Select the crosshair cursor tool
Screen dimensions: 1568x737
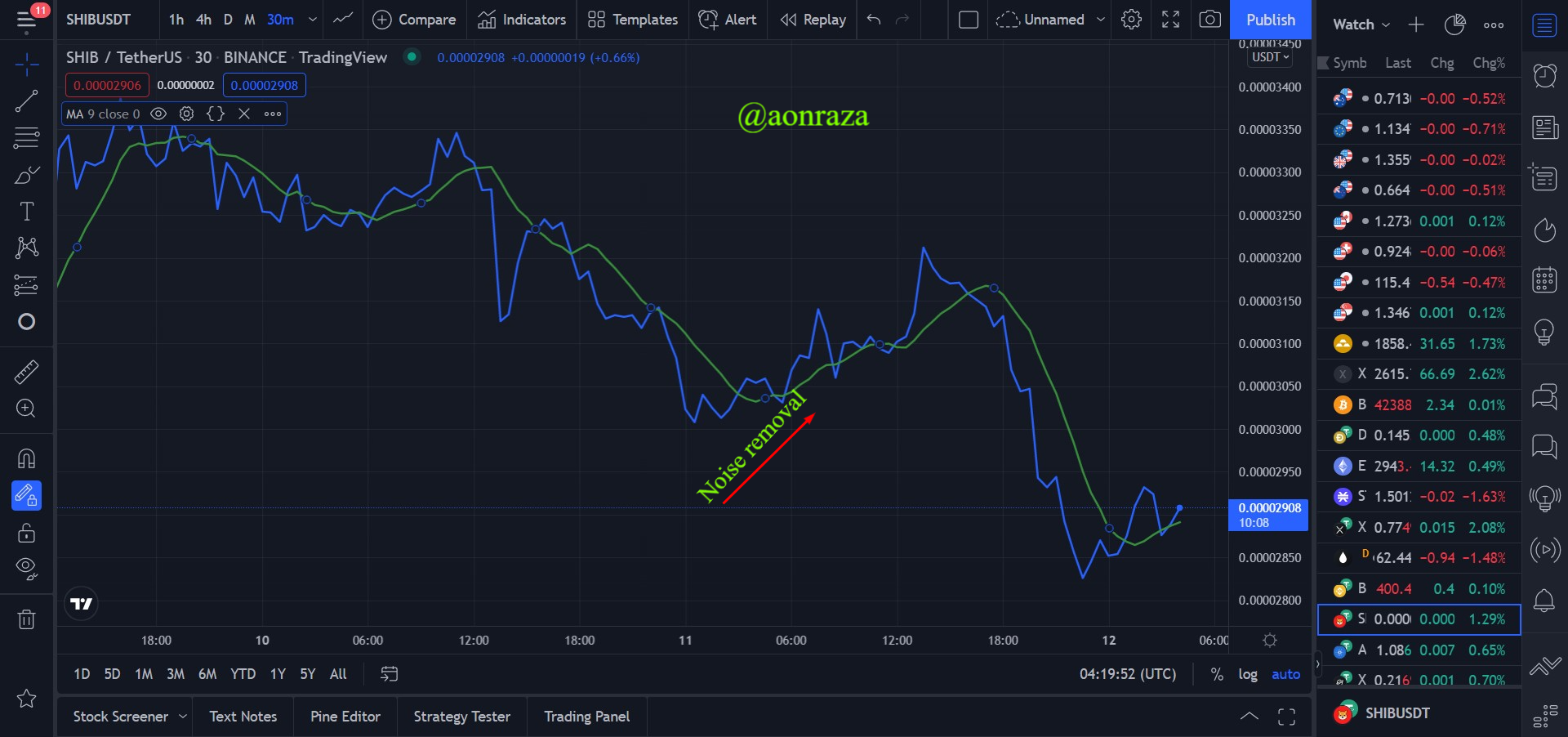click(26, 65)
